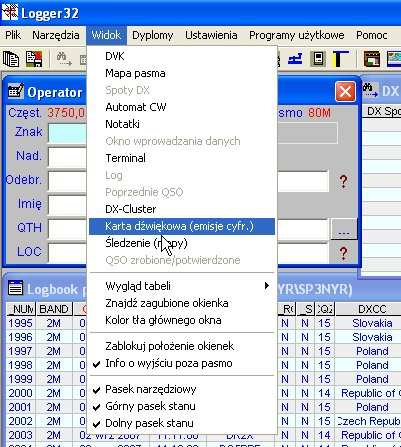This screenshot has width=401, height=447.
Task: Open the Plik menu
Action: (x=13, y=35)
